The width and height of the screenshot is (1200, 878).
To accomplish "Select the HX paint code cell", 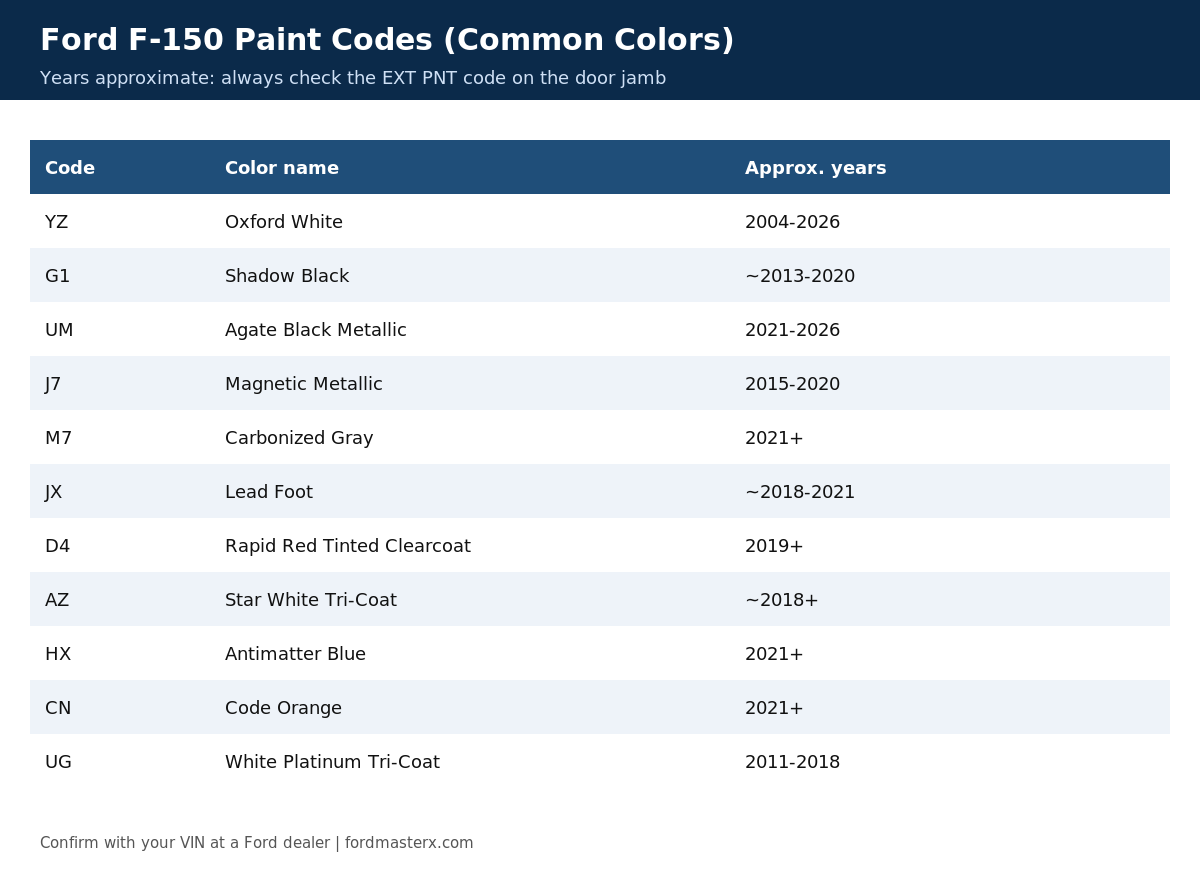I will 58,654.
